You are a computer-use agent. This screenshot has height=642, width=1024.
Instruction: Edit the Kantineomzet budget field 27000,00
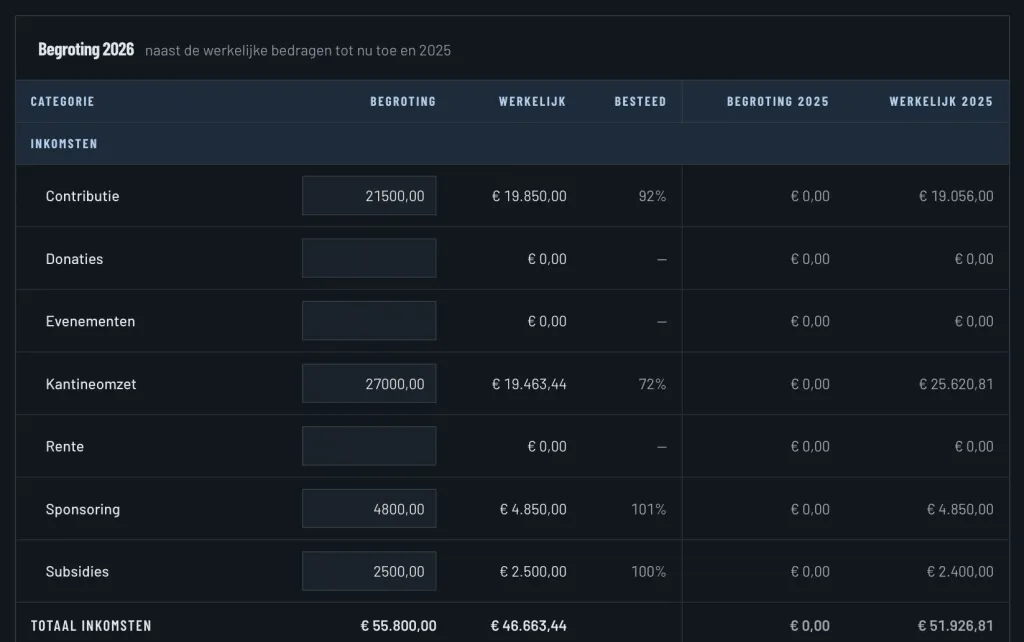[369, 383]
